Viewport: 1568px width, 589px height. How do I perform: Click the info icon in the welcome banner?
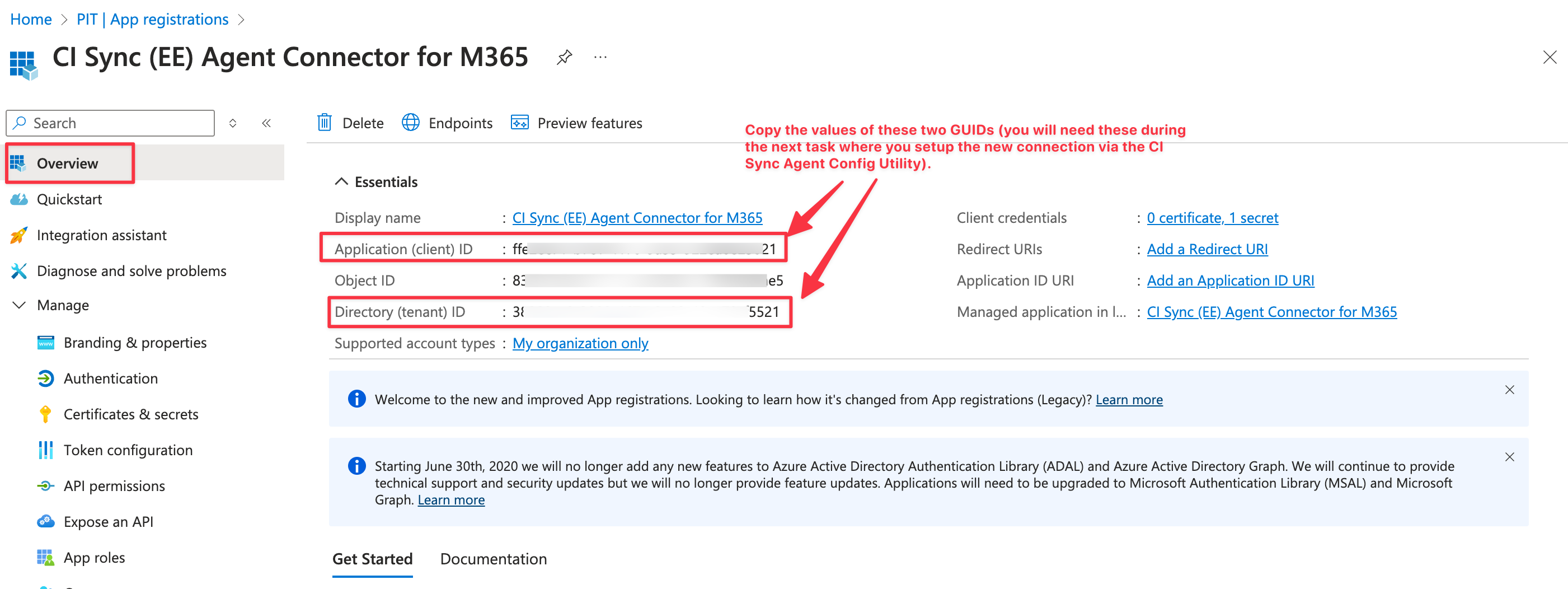point(356,399)
